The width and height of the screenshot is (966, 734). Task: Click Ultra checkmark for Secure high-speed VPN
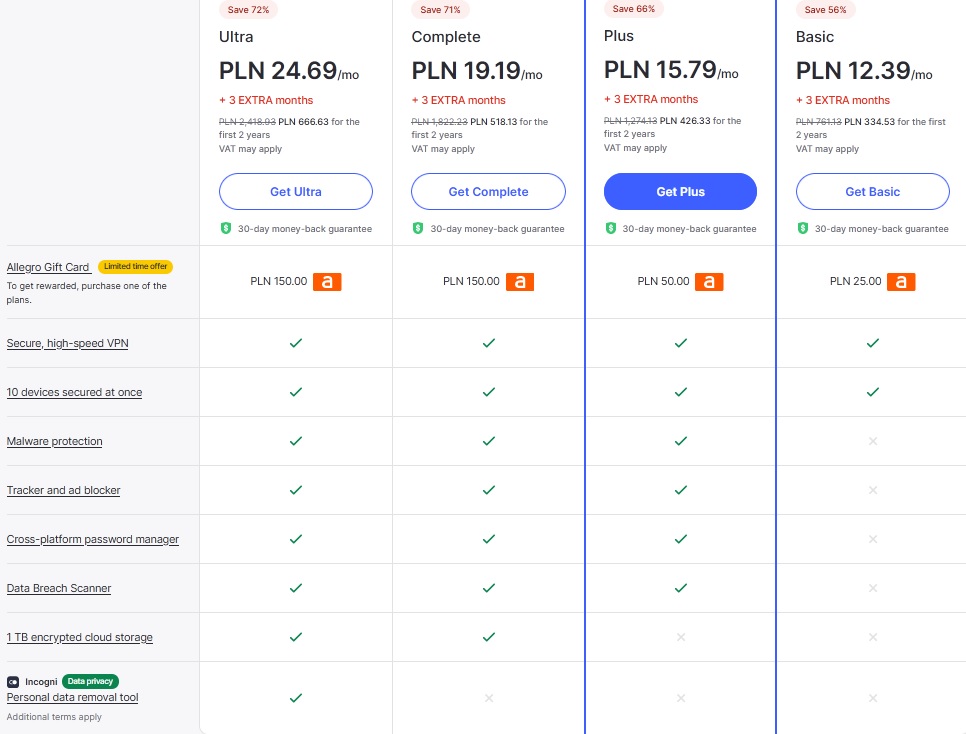point(296,343)
